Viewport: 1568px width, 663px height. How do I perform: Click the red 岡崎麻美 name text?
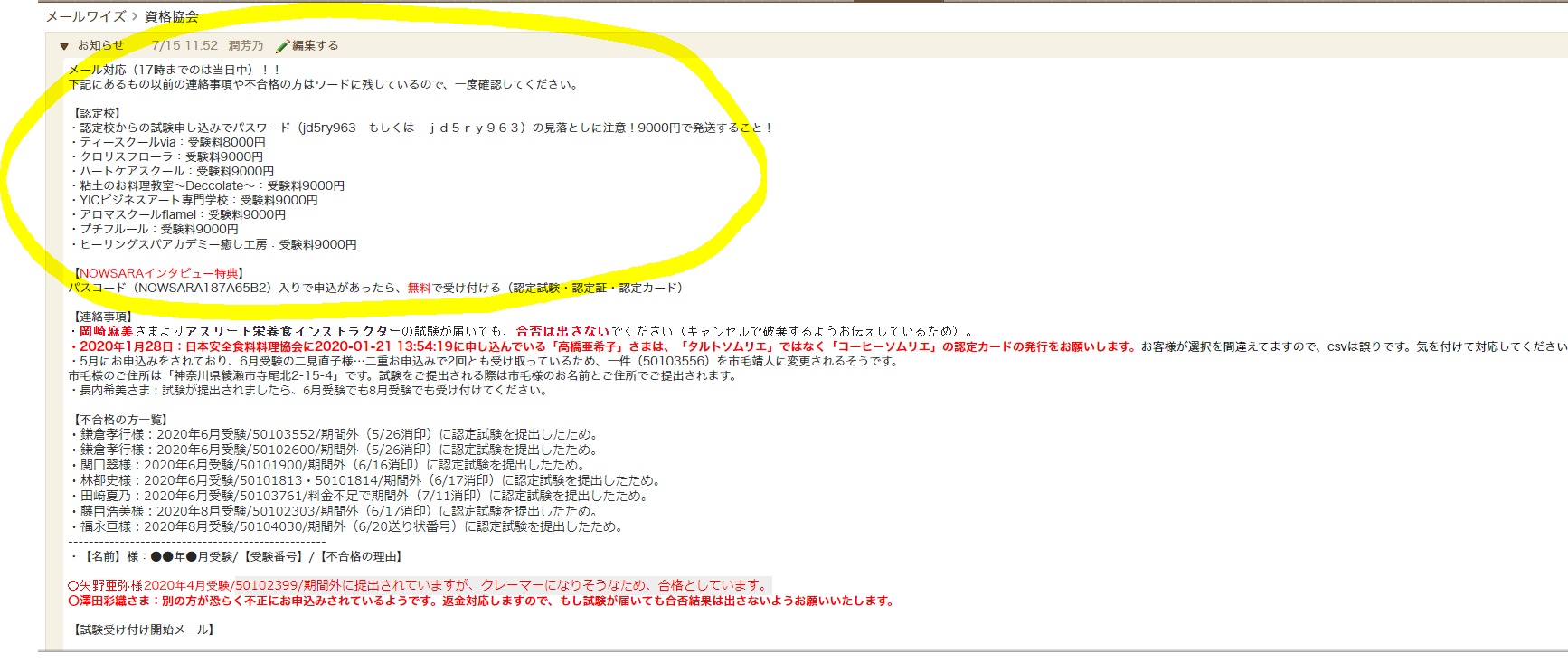[x=106, y=331]
